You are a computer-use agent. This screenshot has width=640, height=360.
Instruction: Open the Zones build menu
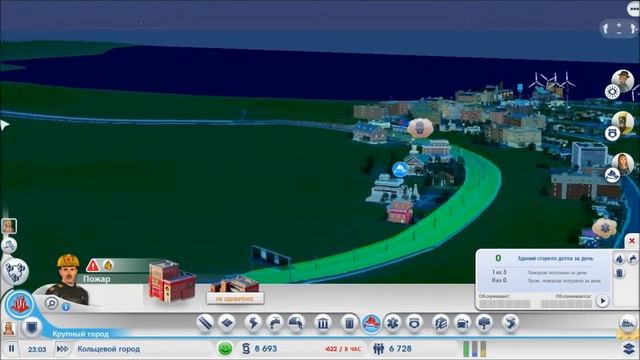pyautogui.click(x=227, y=323)
